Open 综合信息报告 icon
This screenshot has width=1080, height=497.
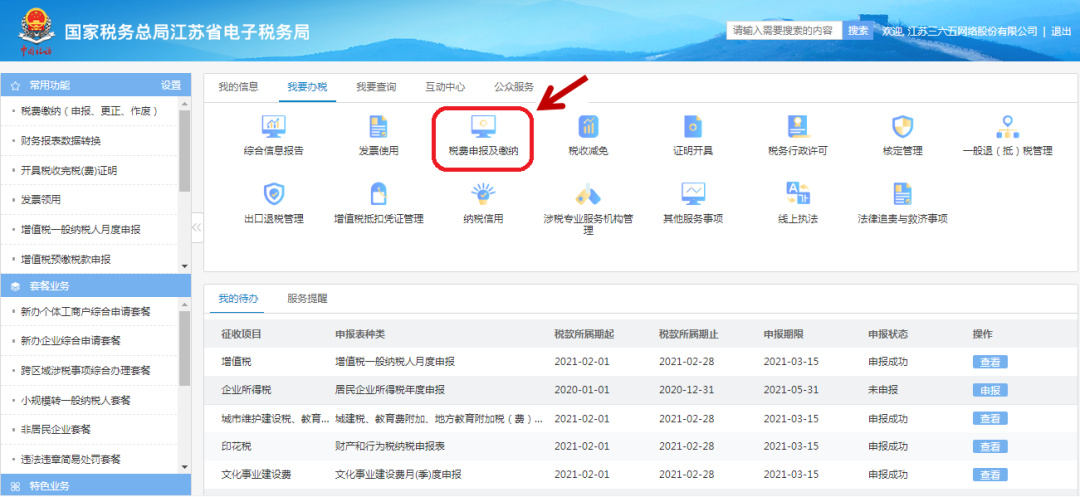(x=274, y=127)
